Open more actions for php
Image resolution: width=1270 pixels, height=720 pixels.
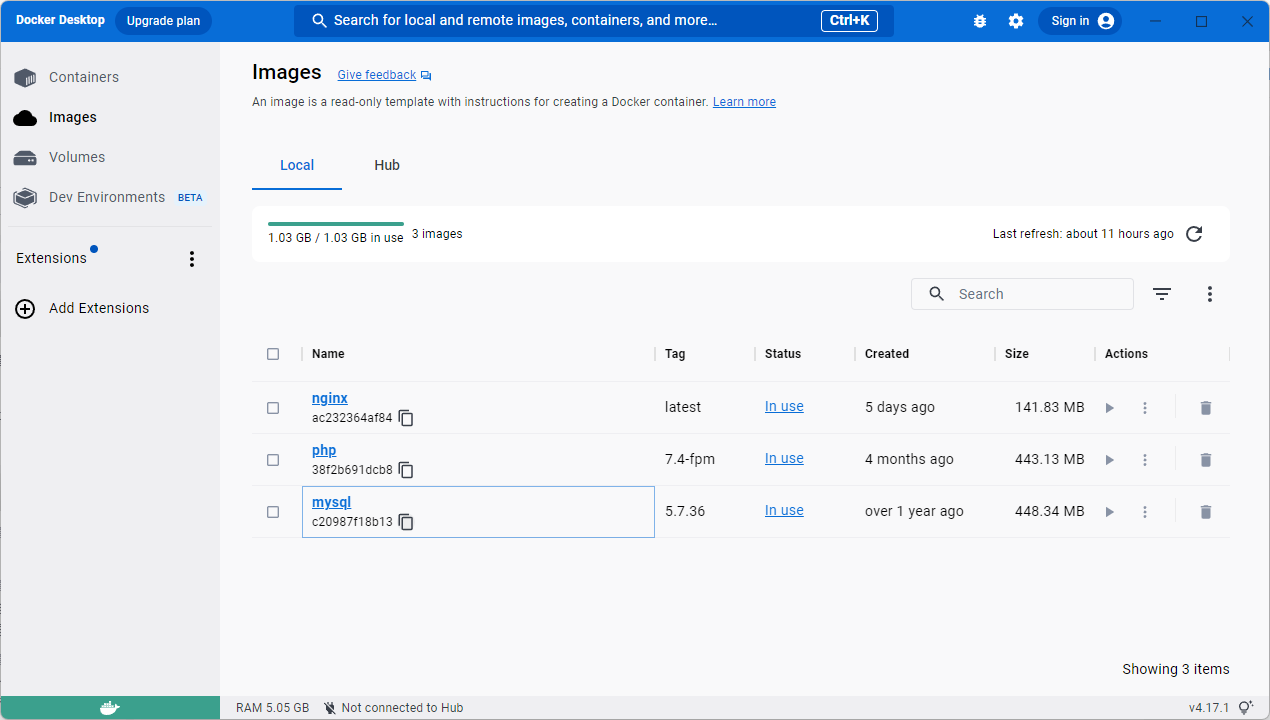point(1145,460)
